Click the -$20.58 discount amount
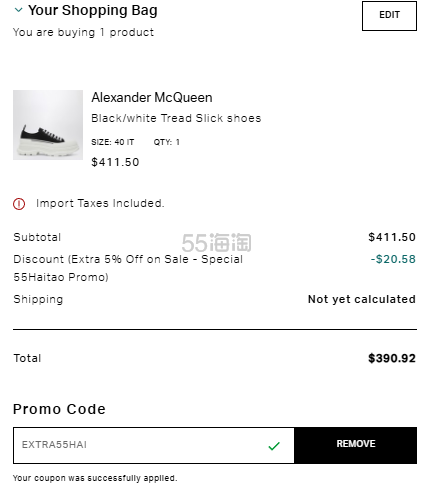This screenshot has height=485, width=433. (x=393, y=259)
